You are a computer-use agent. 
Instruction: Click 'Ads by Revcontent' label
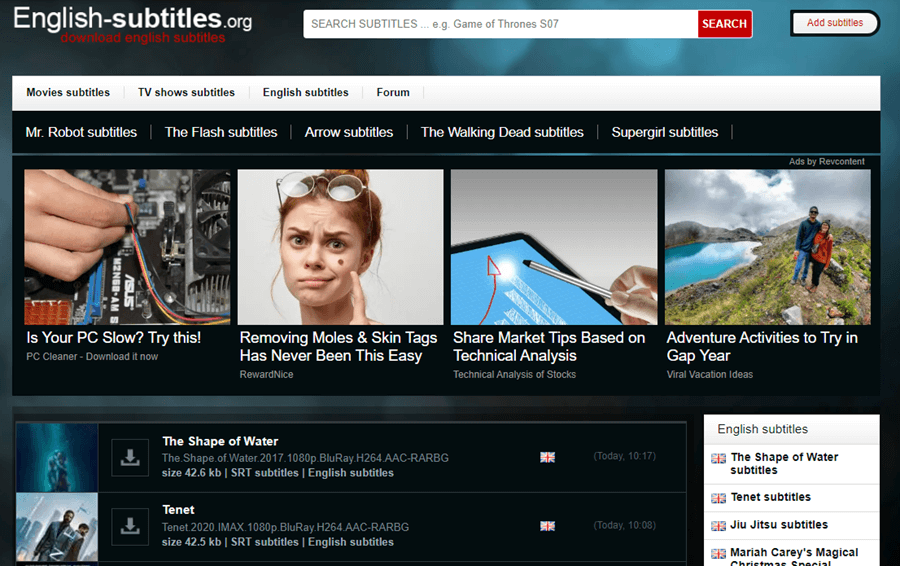coord(827,161)
